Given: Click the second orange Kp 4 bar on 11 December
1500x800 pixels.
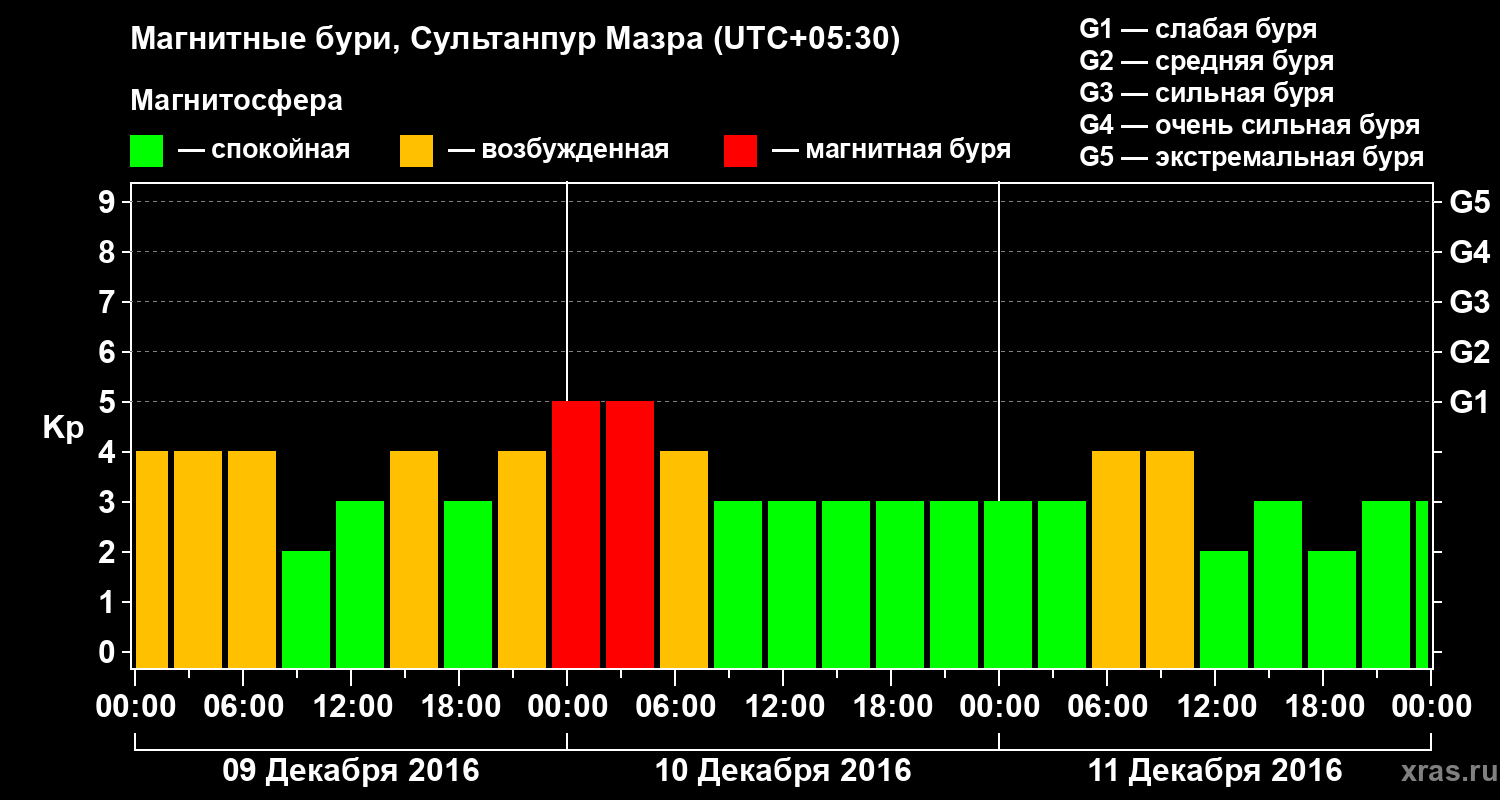Looking at the screenshot, I should coord(1170,559).
